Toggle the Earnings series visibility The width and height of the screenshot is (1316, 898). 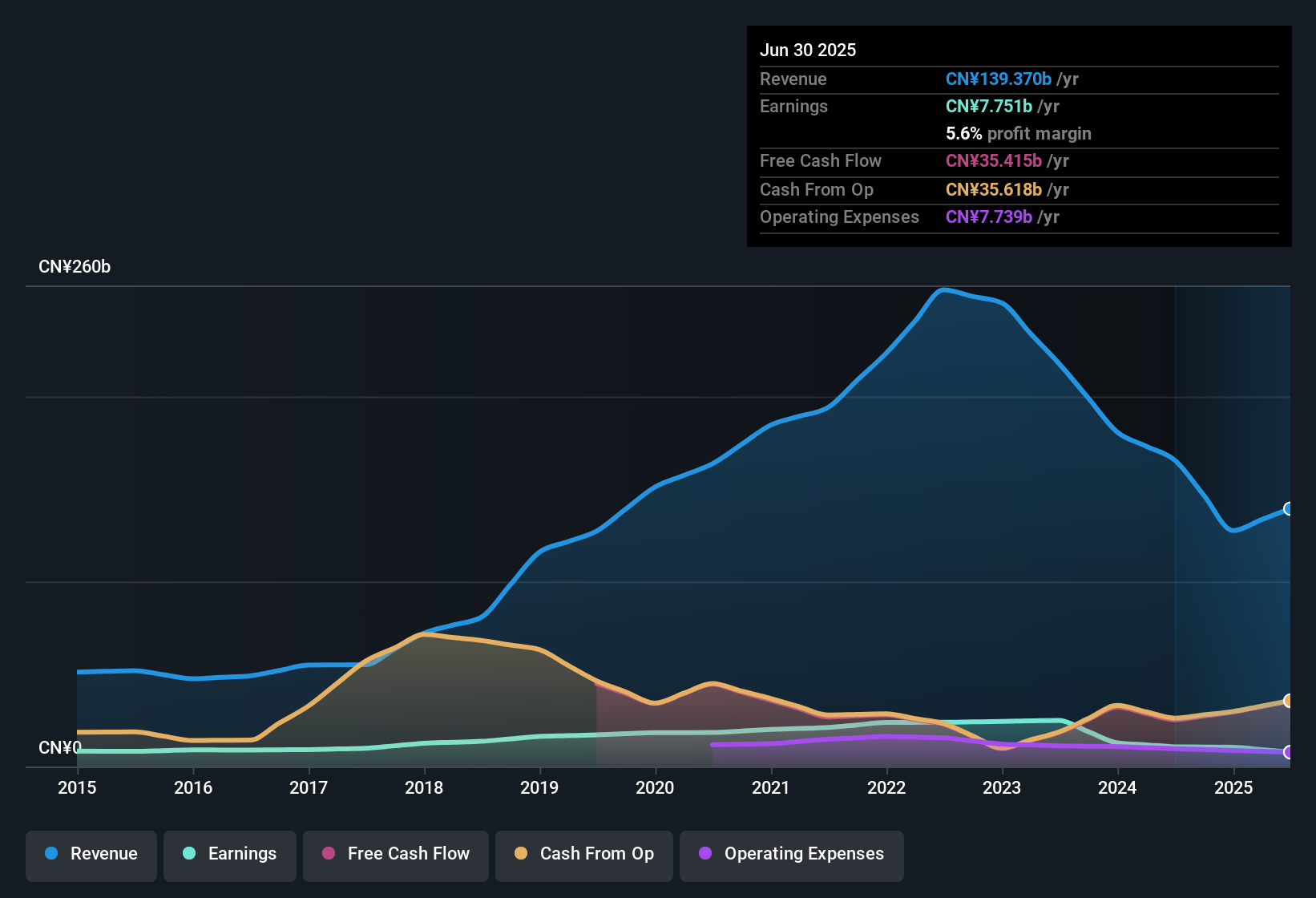(x=229, y=854)
